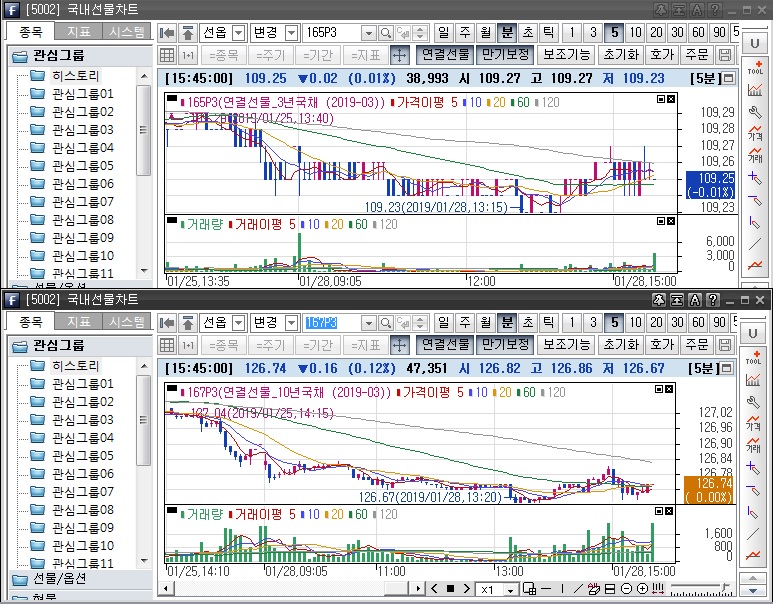Image resolution: width=773 pixels, height=604 pixels.
Task: Click the crosshair cursor icon in top chart
Action: (399, 54)
